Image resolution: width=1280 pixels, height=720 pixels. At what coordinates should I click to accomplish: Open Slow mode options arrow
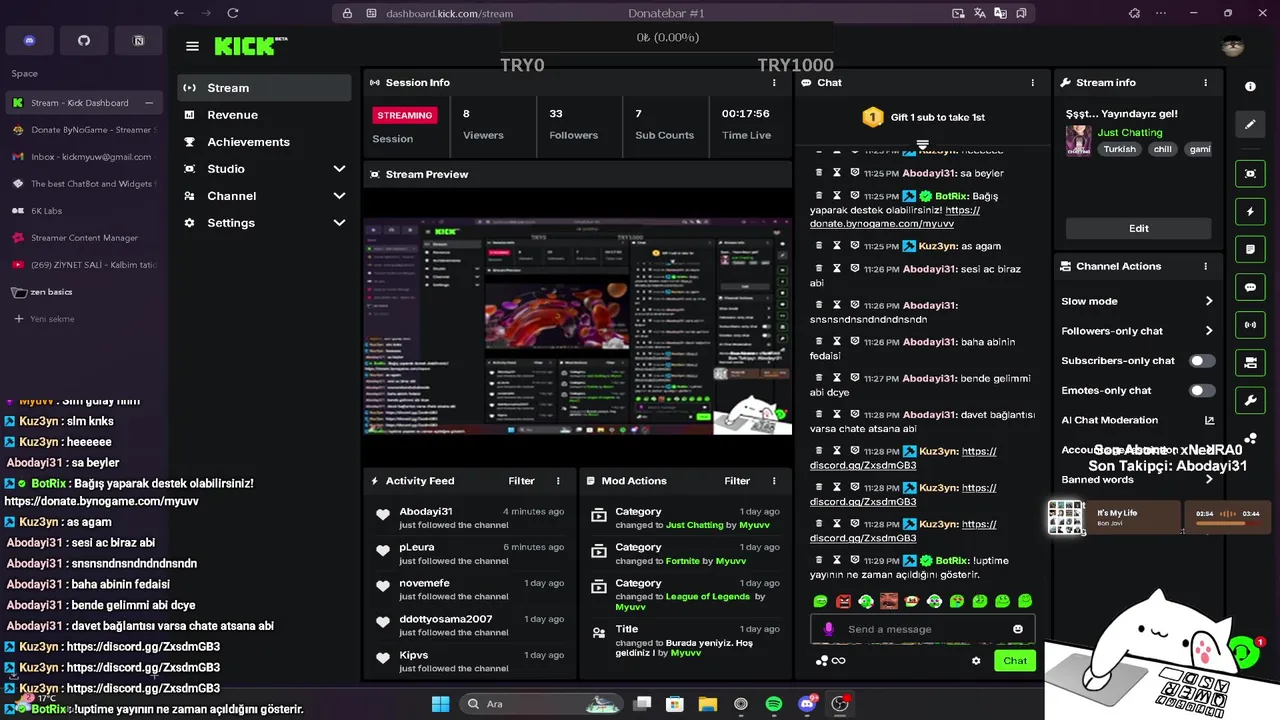pos(1209,301)
